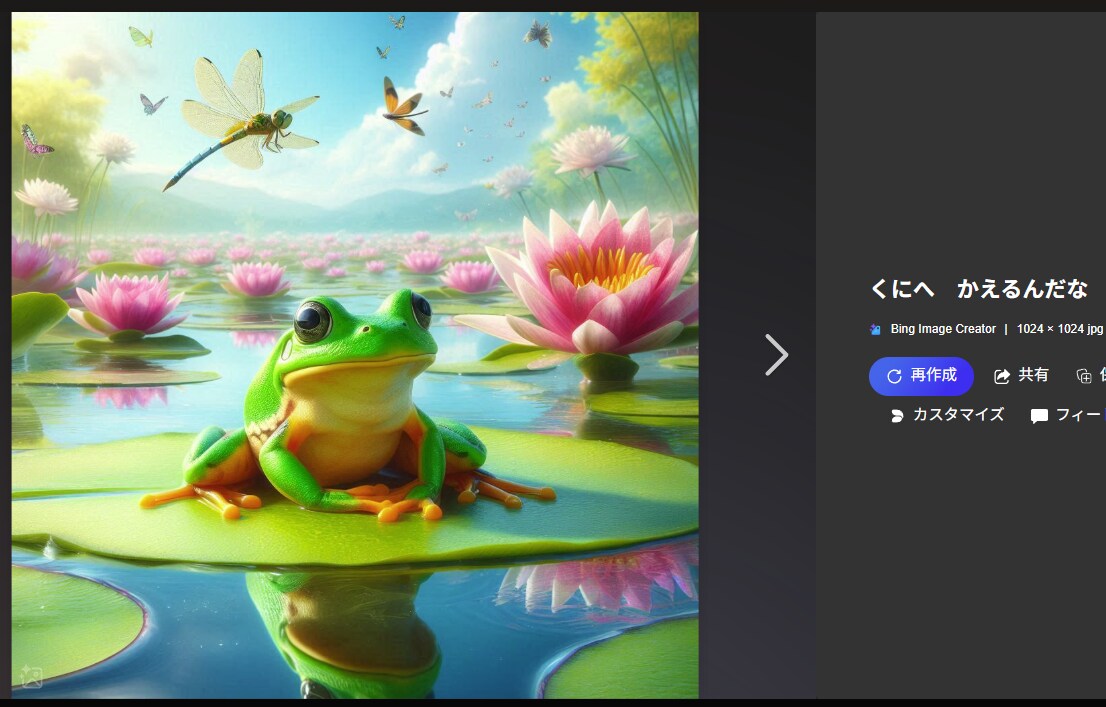
Task: Click the 共有 share label
Action: coord(1033,375)
